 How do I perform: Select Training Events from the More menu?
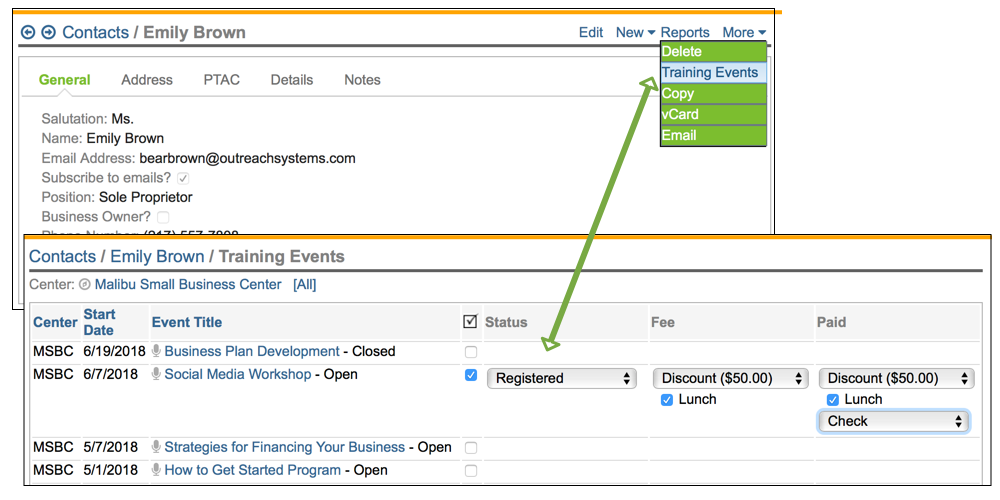[x=710, y=72]
